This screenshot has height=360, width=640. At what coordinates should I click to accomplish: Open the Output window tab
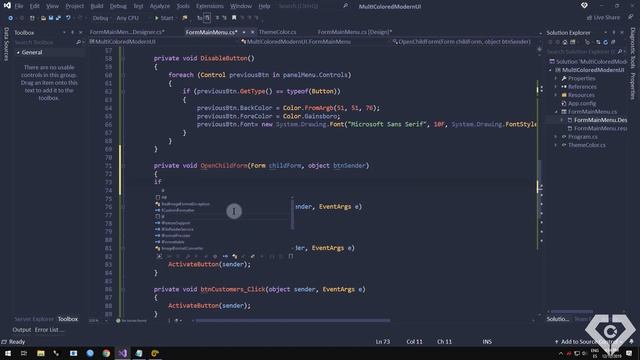pyautogui.click(x=22, y=330)
